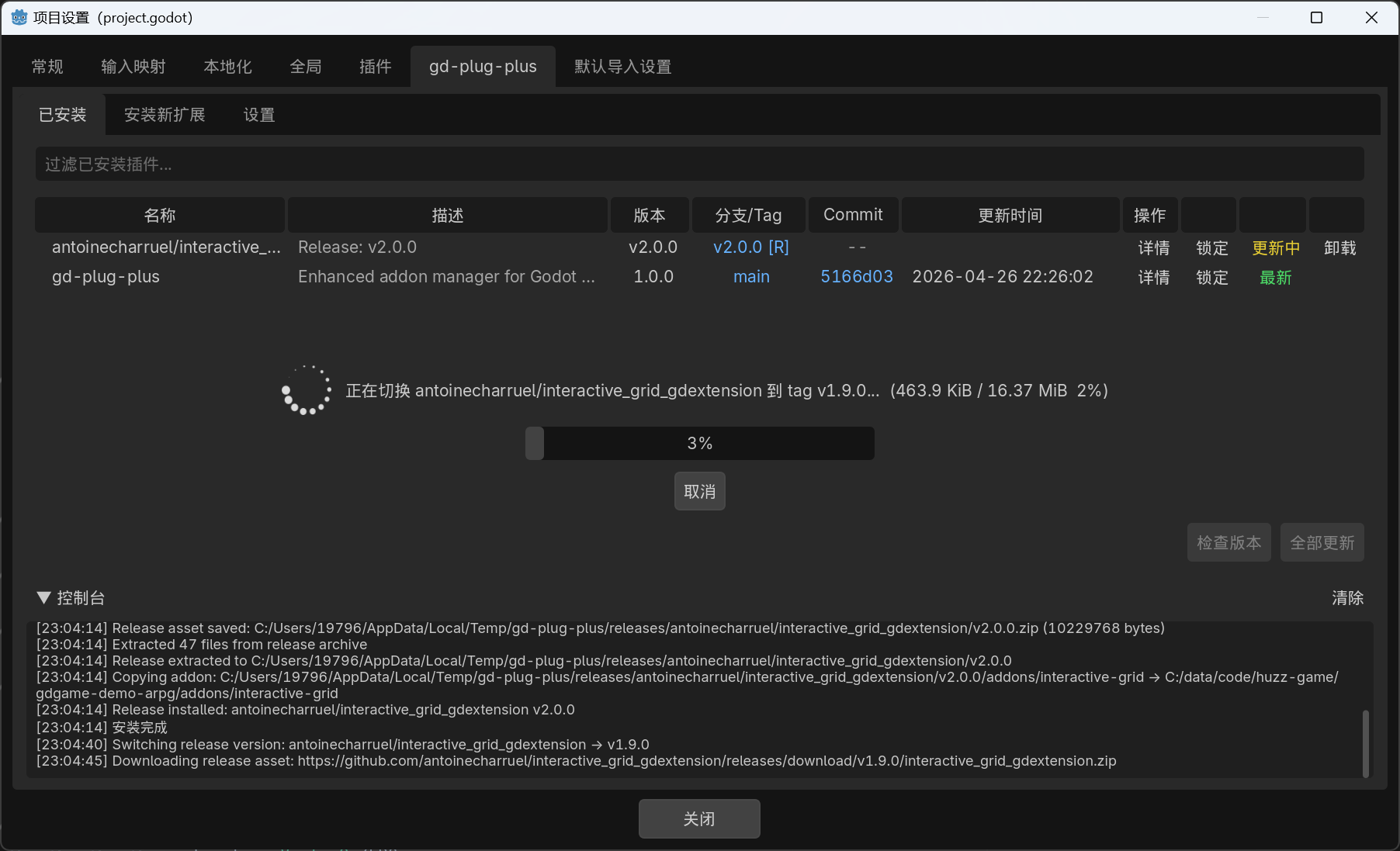The height and width of the screenshot is (851, 1400).
Task: Open commit 5166d03 link
Action: 857,277
